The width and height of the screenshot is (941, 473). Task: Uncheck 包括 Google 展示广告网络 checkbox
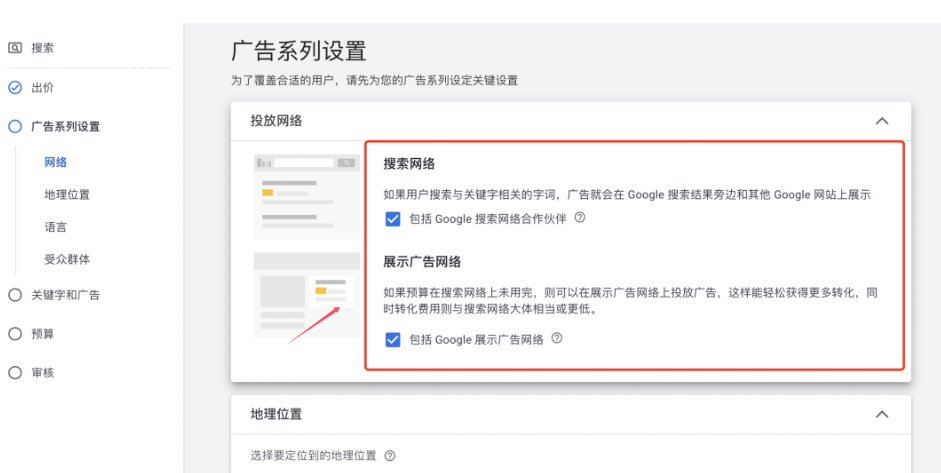tap(393, 340)
